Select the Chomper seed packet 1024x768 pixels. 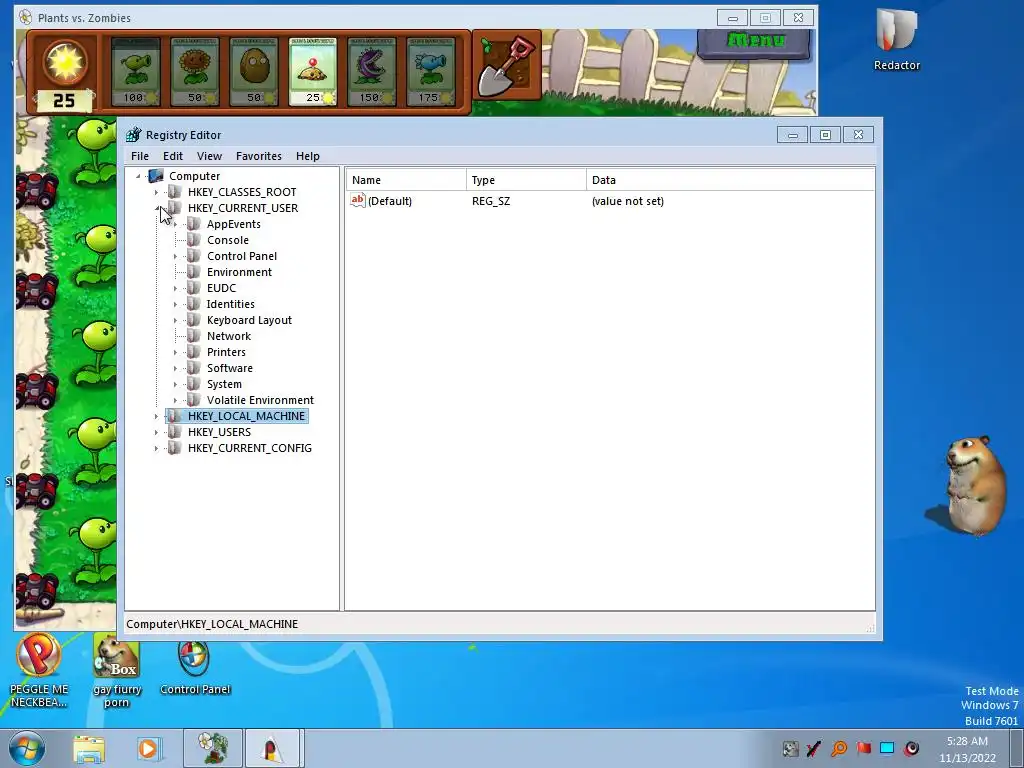click(371, 71)
